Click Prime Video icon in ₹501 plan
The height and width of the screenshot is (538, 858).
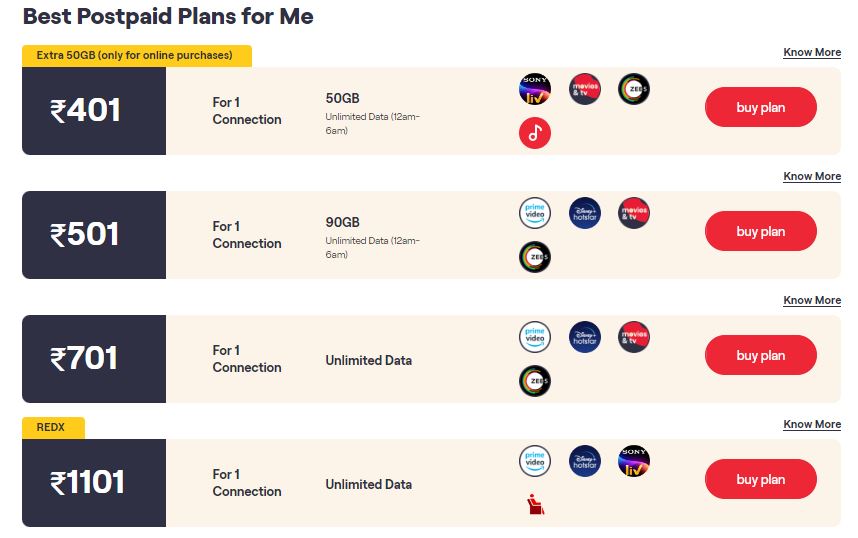(x=535, y=213)
